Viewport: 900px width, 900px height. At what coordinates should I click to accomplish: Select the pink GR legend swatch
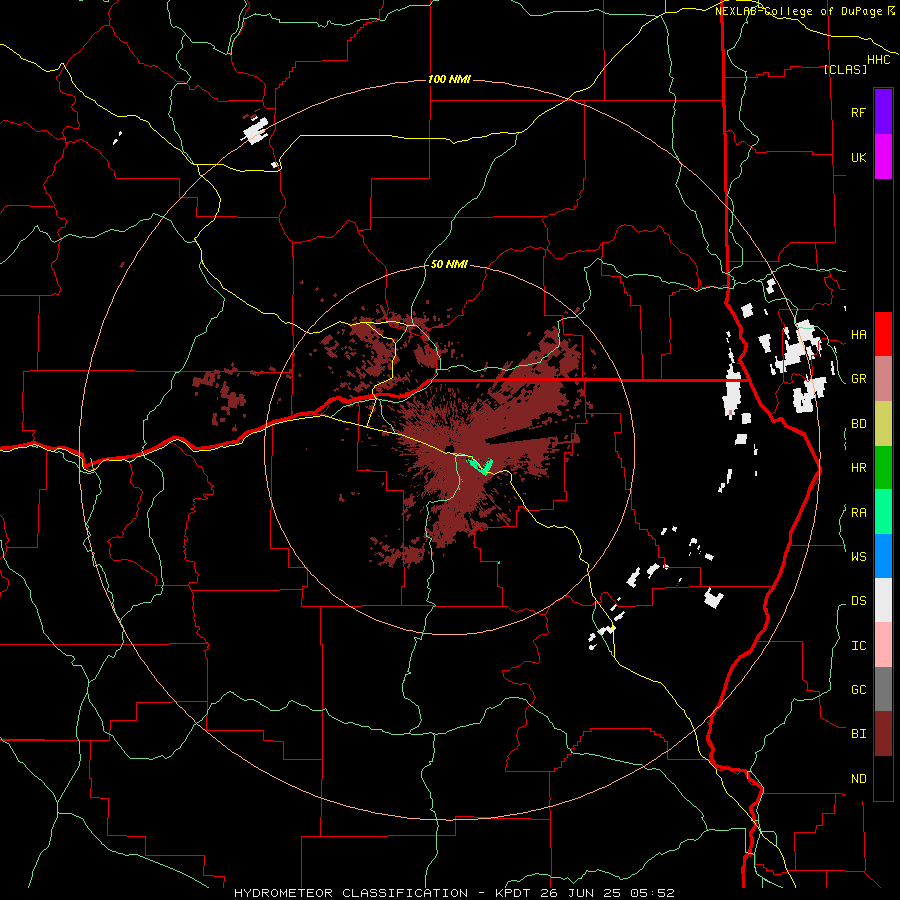pyautogui.click(x=883, y=378)
